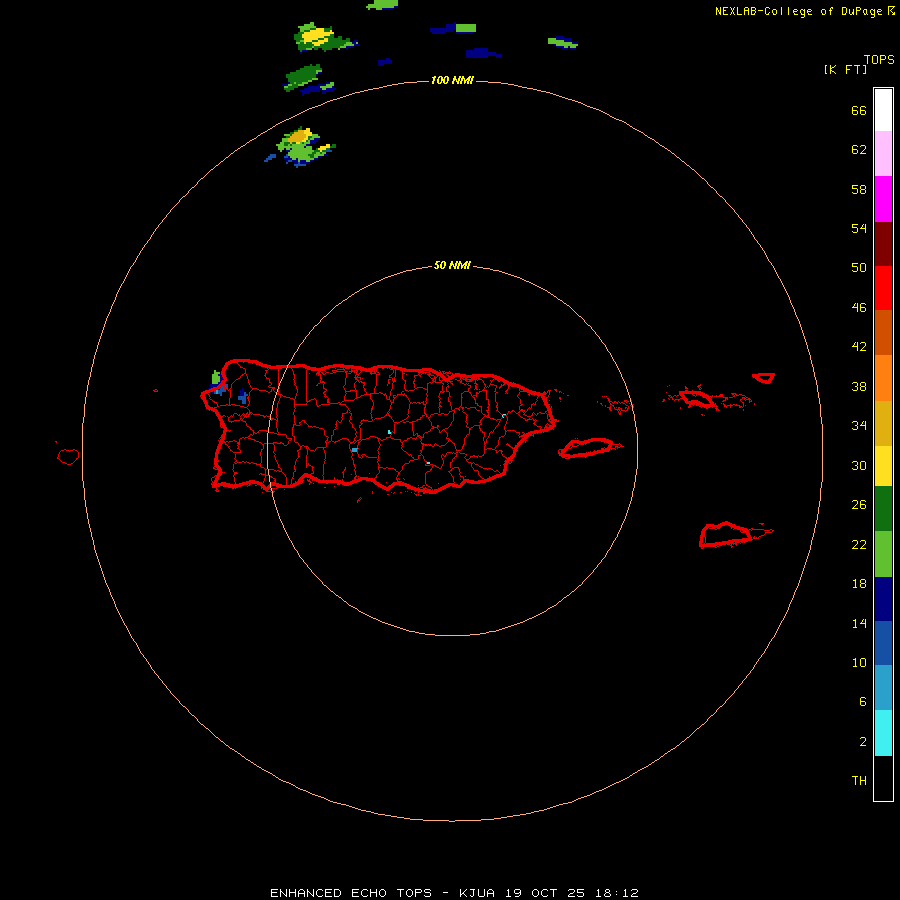Select the "58" legend label
The image size is (900, 900).
click(x=859, y=189)
